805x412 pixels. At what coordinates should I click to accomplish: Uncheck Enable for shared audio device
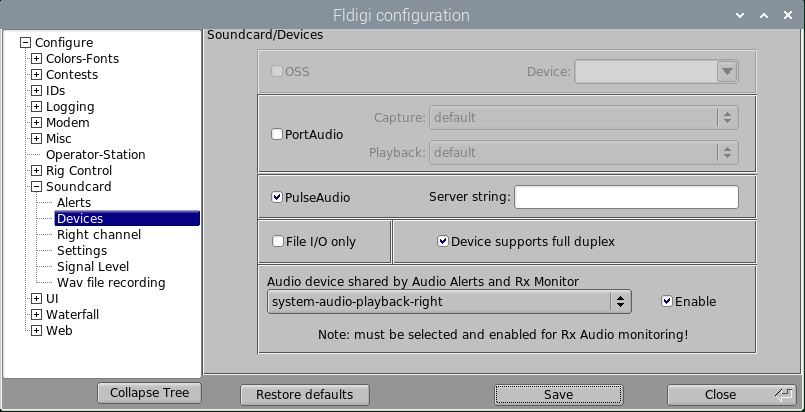666,301
